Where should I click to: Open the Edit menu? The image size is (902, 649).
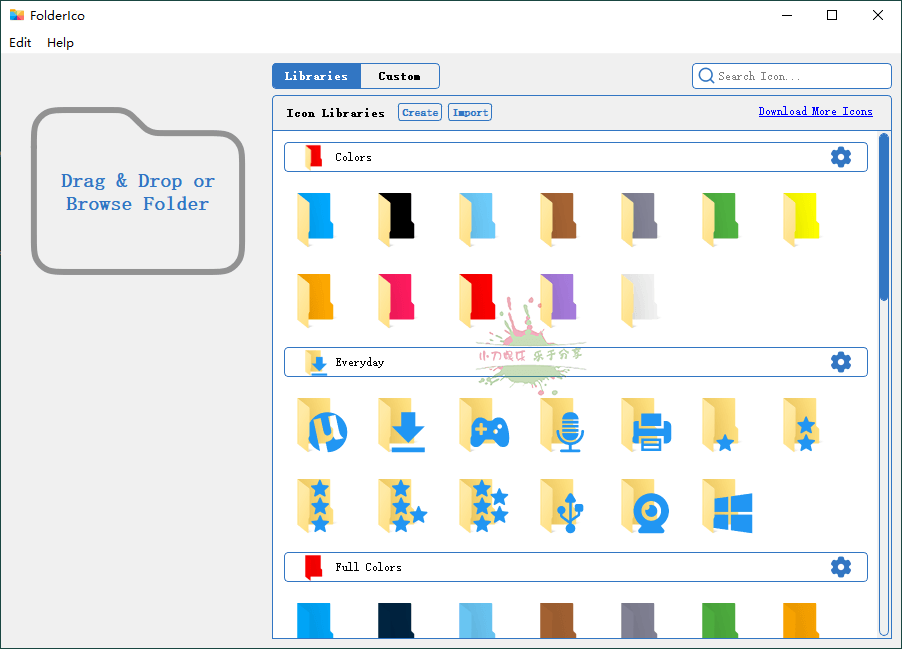(20, 43)
